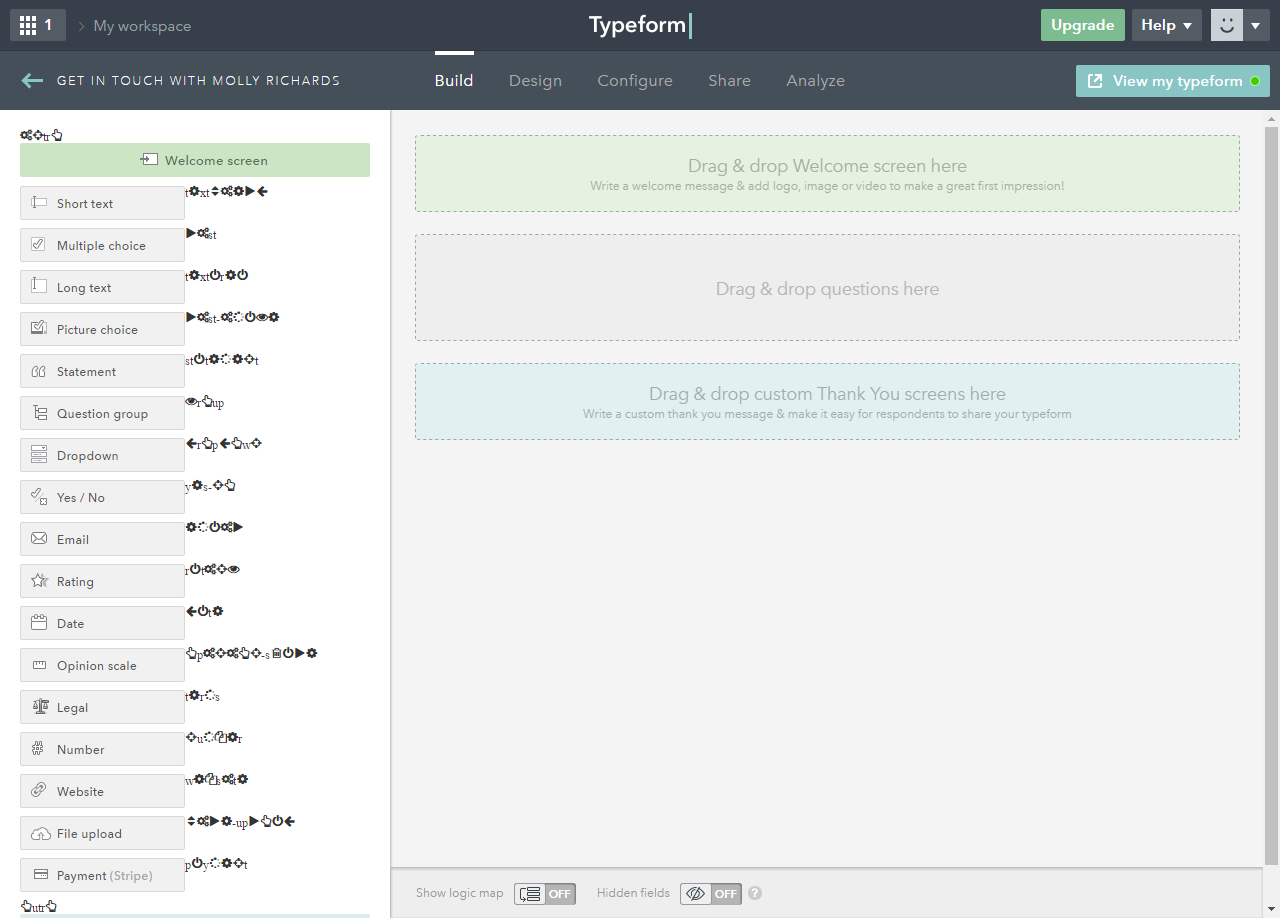Click the Upgrade button
The image size is (1280, 918).
pos(1082,25)
